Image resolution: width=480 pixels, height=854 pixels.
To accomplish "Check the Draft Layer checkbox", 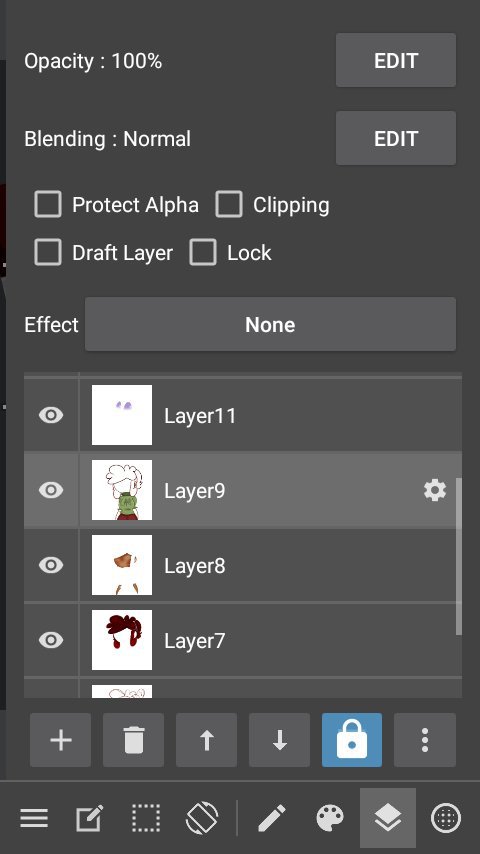I will 48,253.
